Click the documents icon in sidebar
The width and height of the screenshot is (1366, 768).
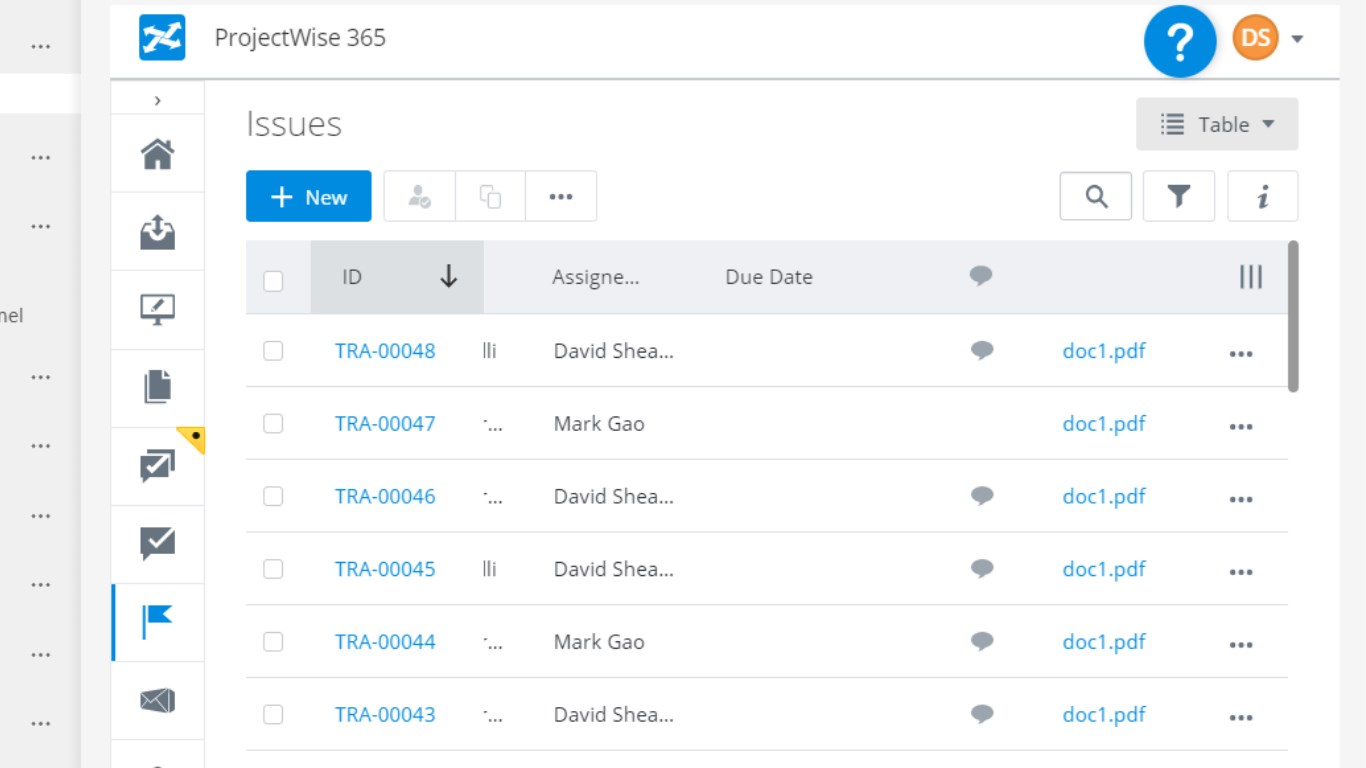point(158,387)
